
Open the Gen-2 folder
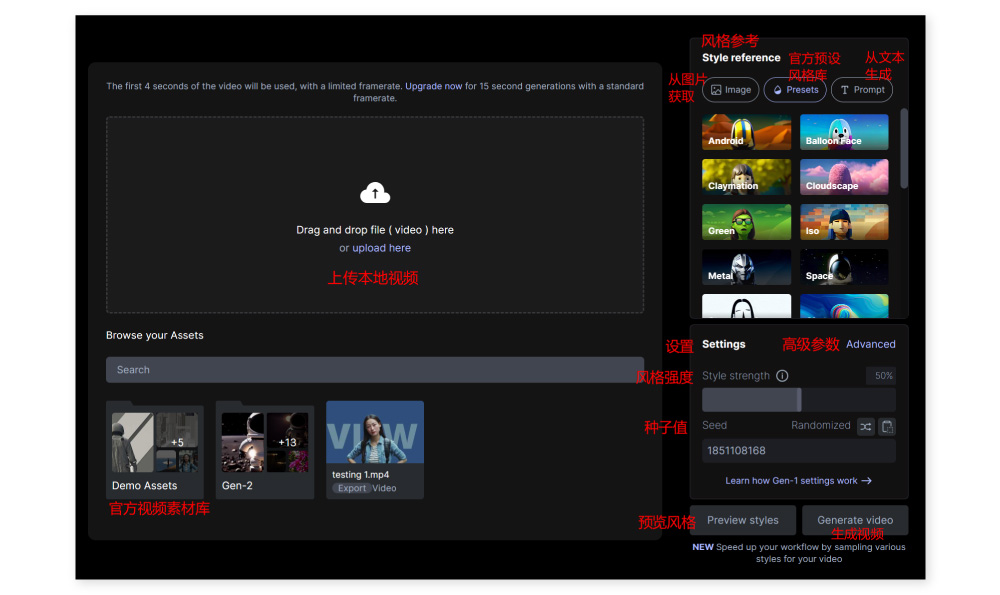(264, 449)
